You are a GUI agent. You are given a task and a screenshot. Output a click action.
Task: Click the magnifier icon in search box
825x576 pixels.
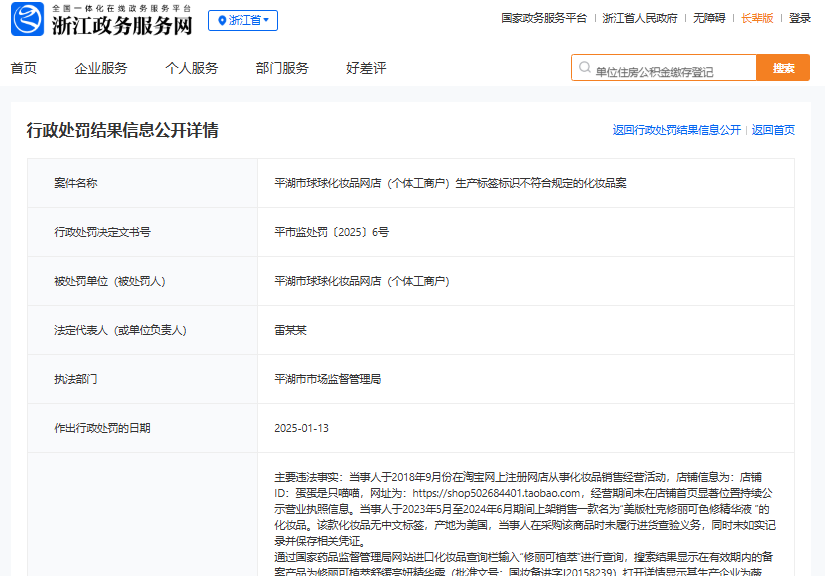(584, 69)
